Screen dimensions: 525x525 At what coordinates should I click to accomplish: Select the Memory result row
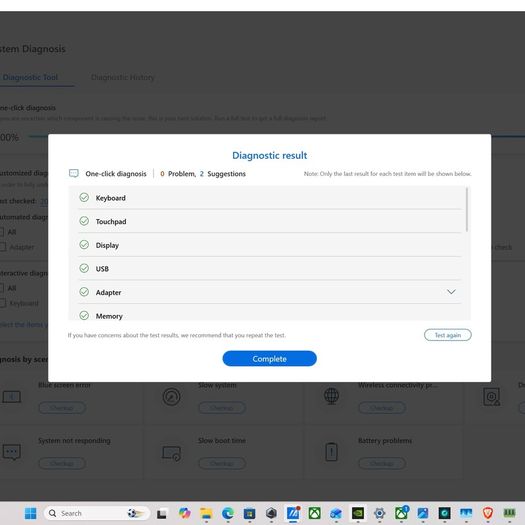click(270, 314)
